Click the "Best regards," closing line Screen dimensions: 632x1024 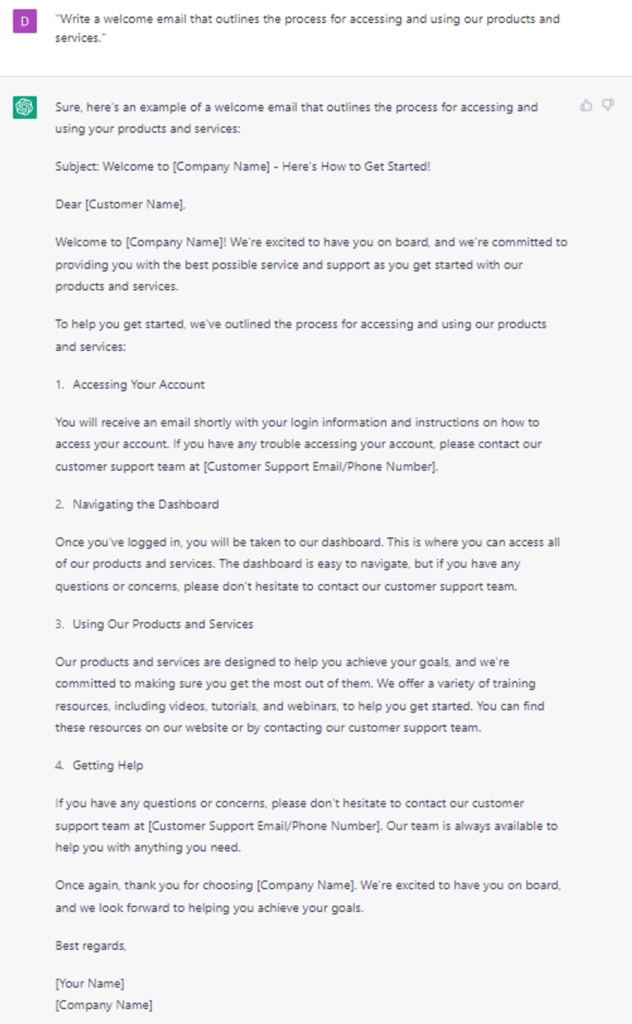[91, 945]
